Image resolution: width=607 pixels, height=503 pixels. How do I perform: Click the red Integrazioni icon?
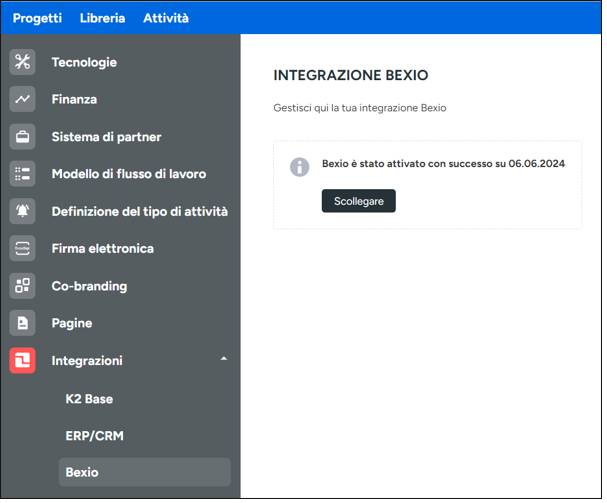point(22,360)
